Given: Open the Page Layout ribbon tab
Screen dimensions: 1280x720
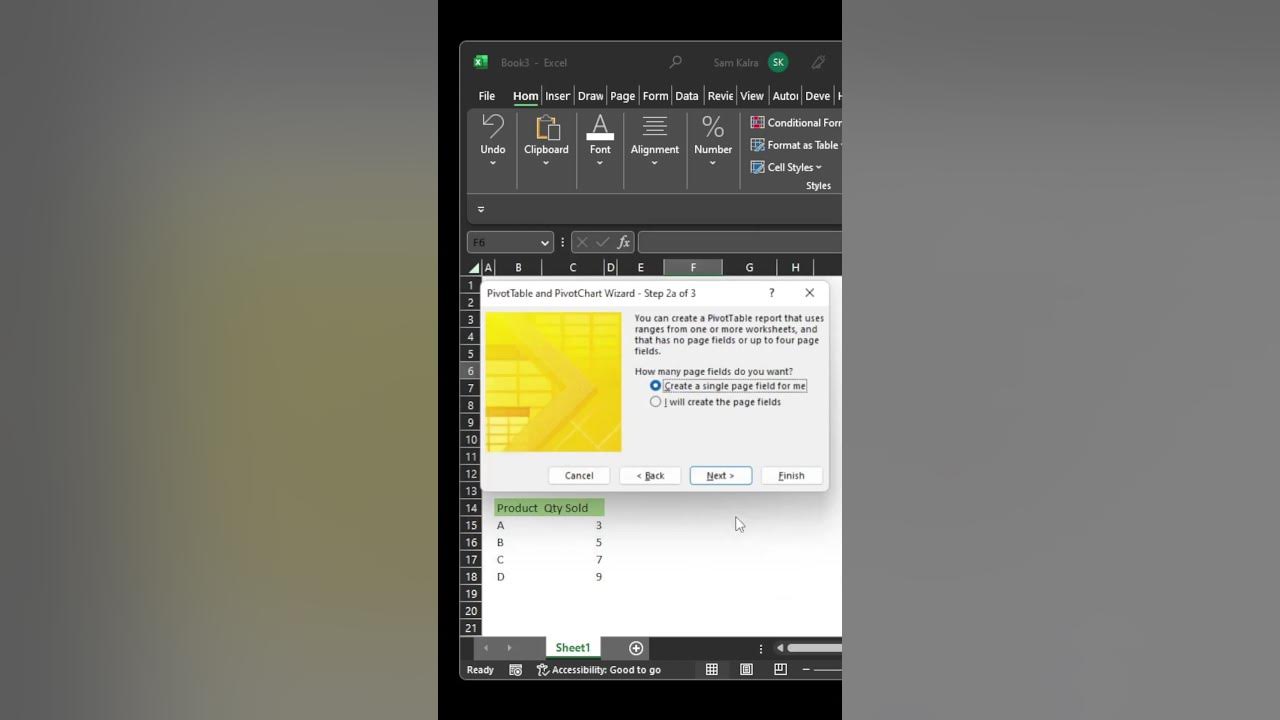Looking at the screenshot, I should coord(623,96).
